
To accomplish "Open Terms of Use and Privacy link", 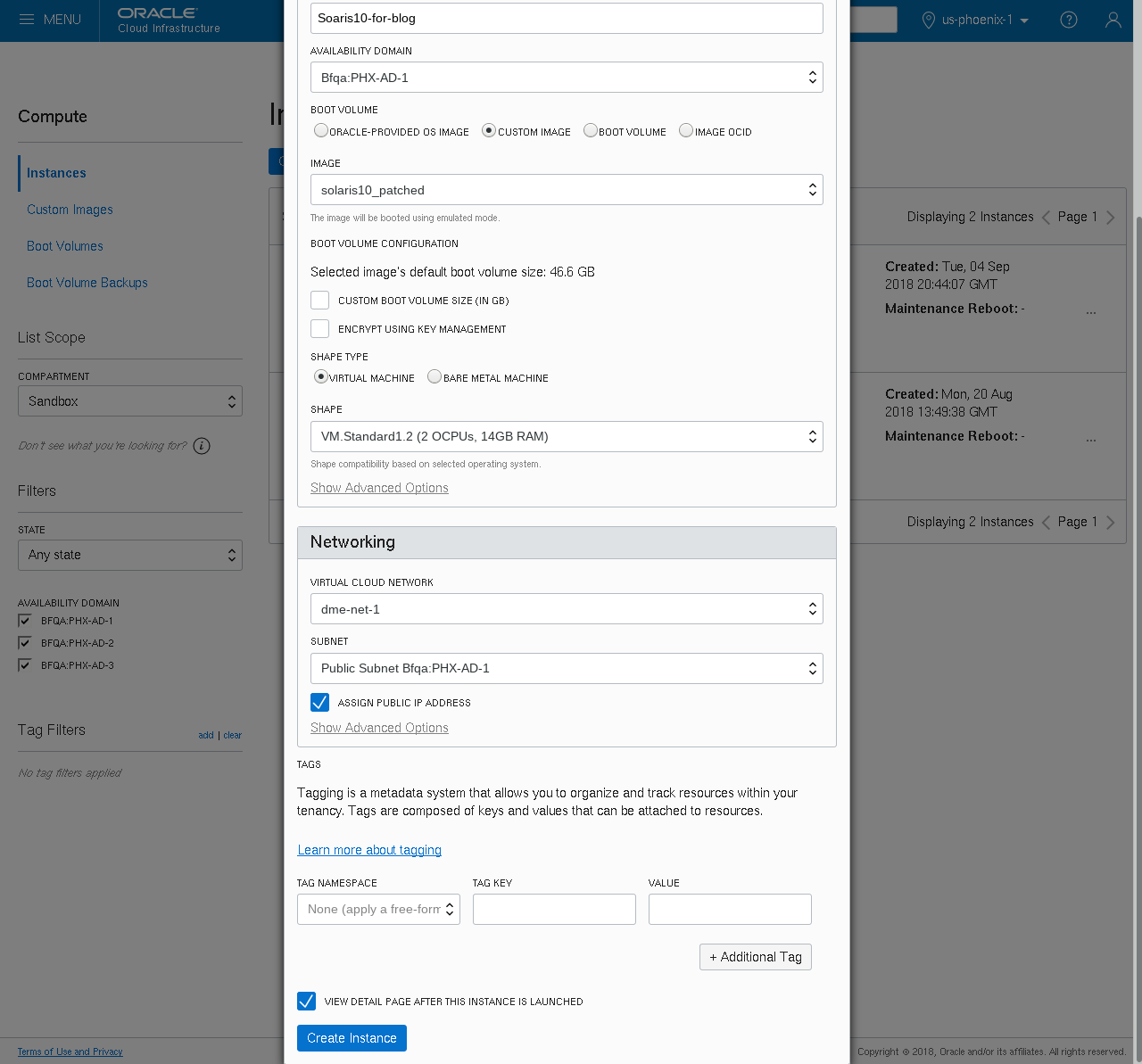I will coord(70,1052).
